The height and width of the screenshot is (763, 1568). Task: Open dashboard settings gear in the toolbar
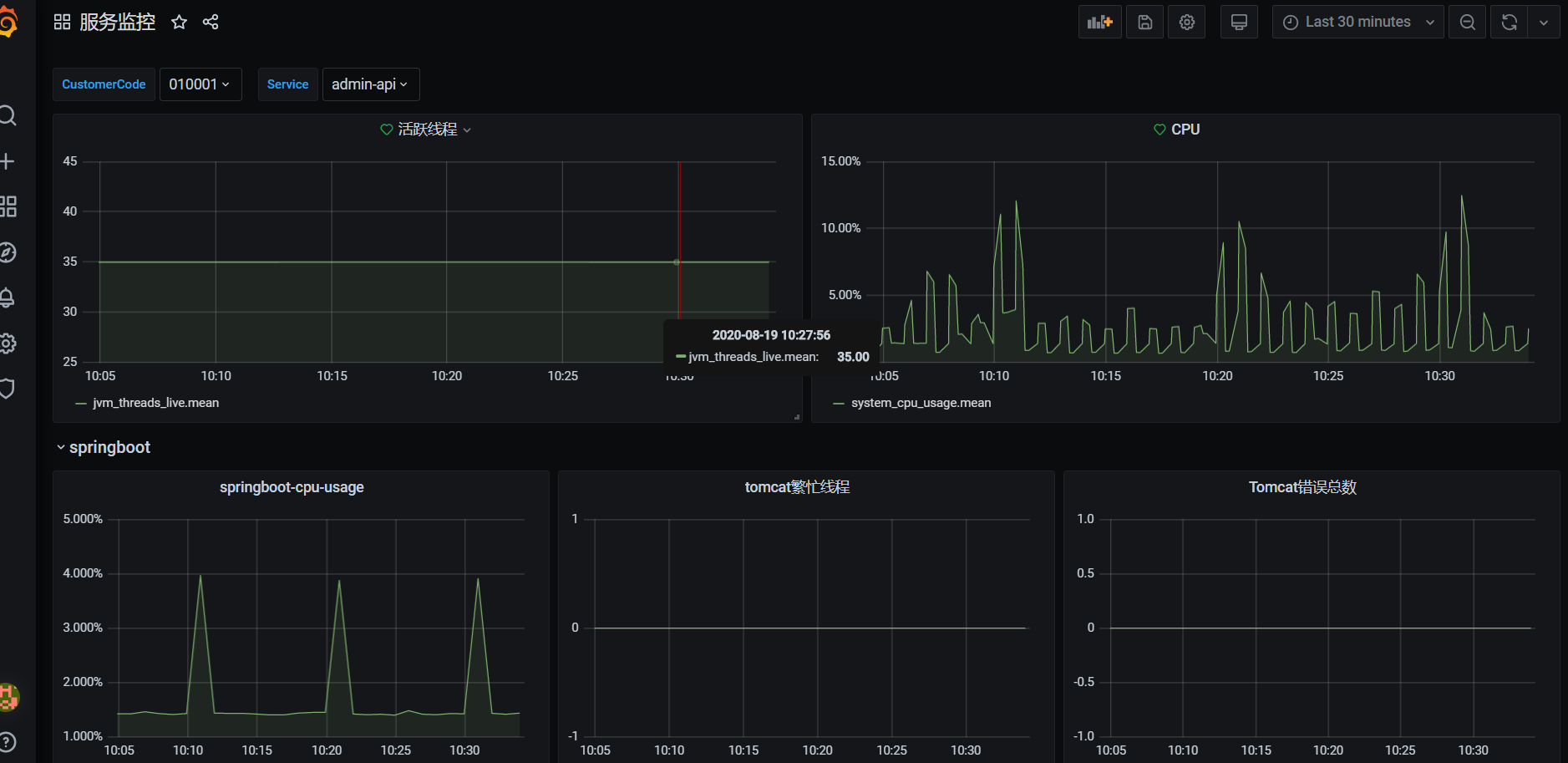[x=1186, y=22]
